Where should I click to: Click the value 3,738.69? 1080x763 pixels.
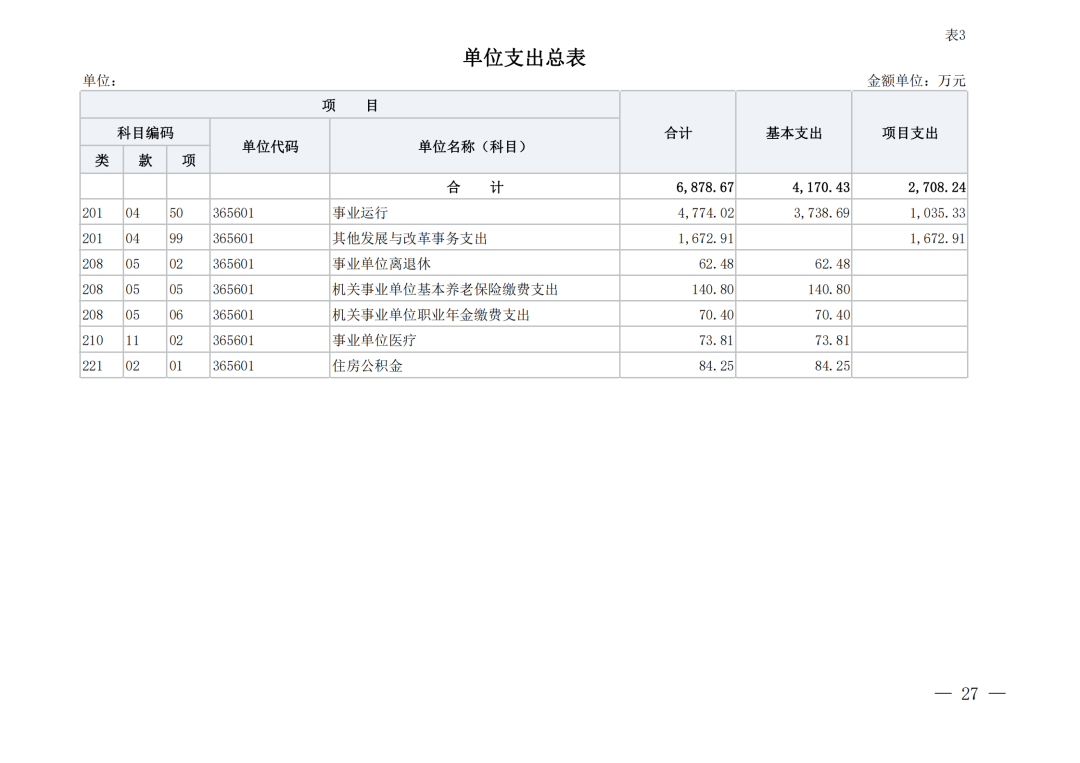coord(822,213)
